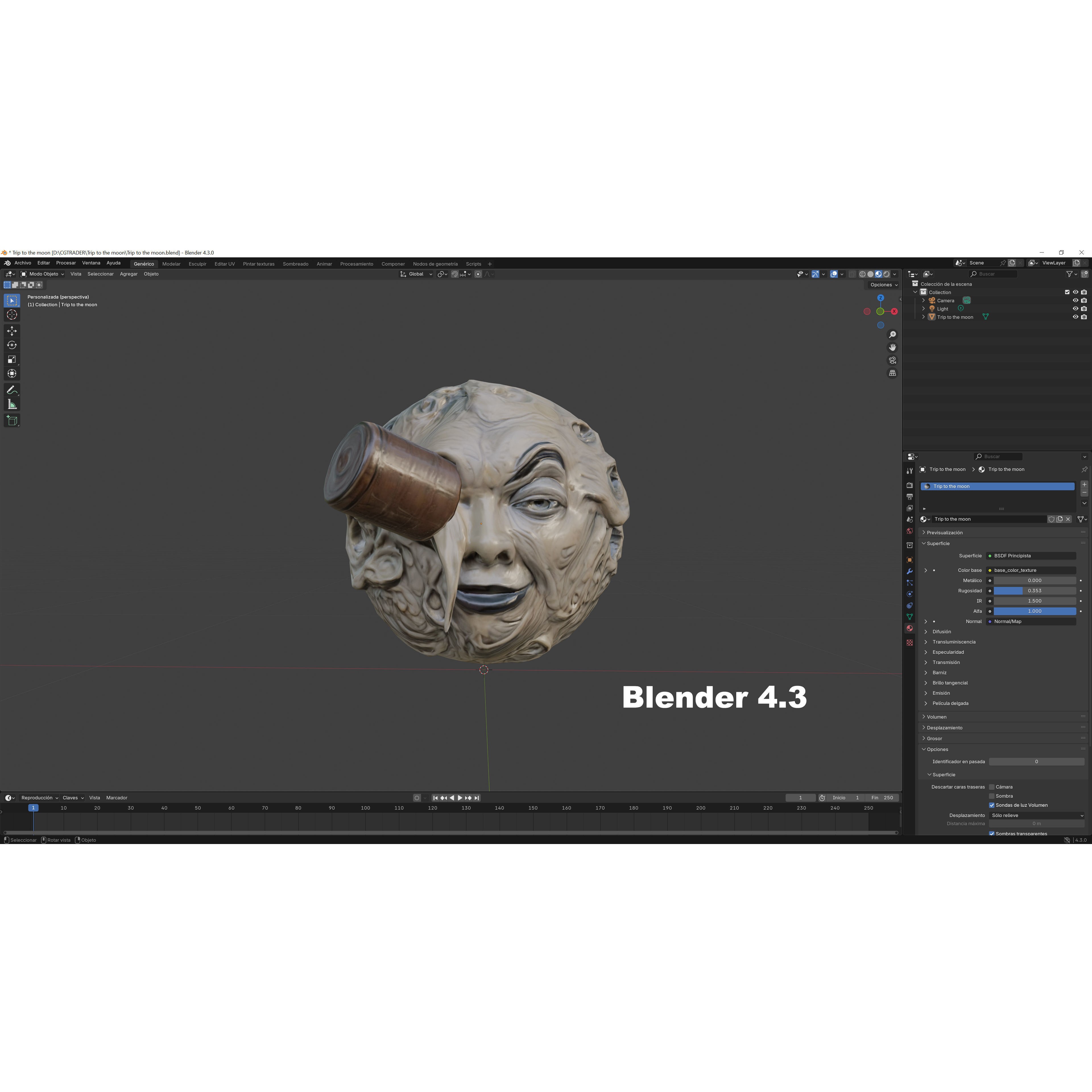The height and width of the screenshot is (1092, 1092).
Task: Select the Move tool
Action: 12,331
